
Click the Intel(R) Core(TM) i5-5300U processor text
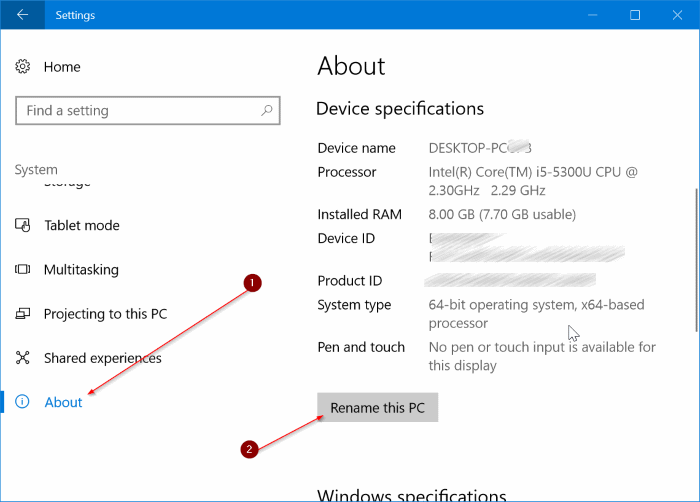click(533, 181)
